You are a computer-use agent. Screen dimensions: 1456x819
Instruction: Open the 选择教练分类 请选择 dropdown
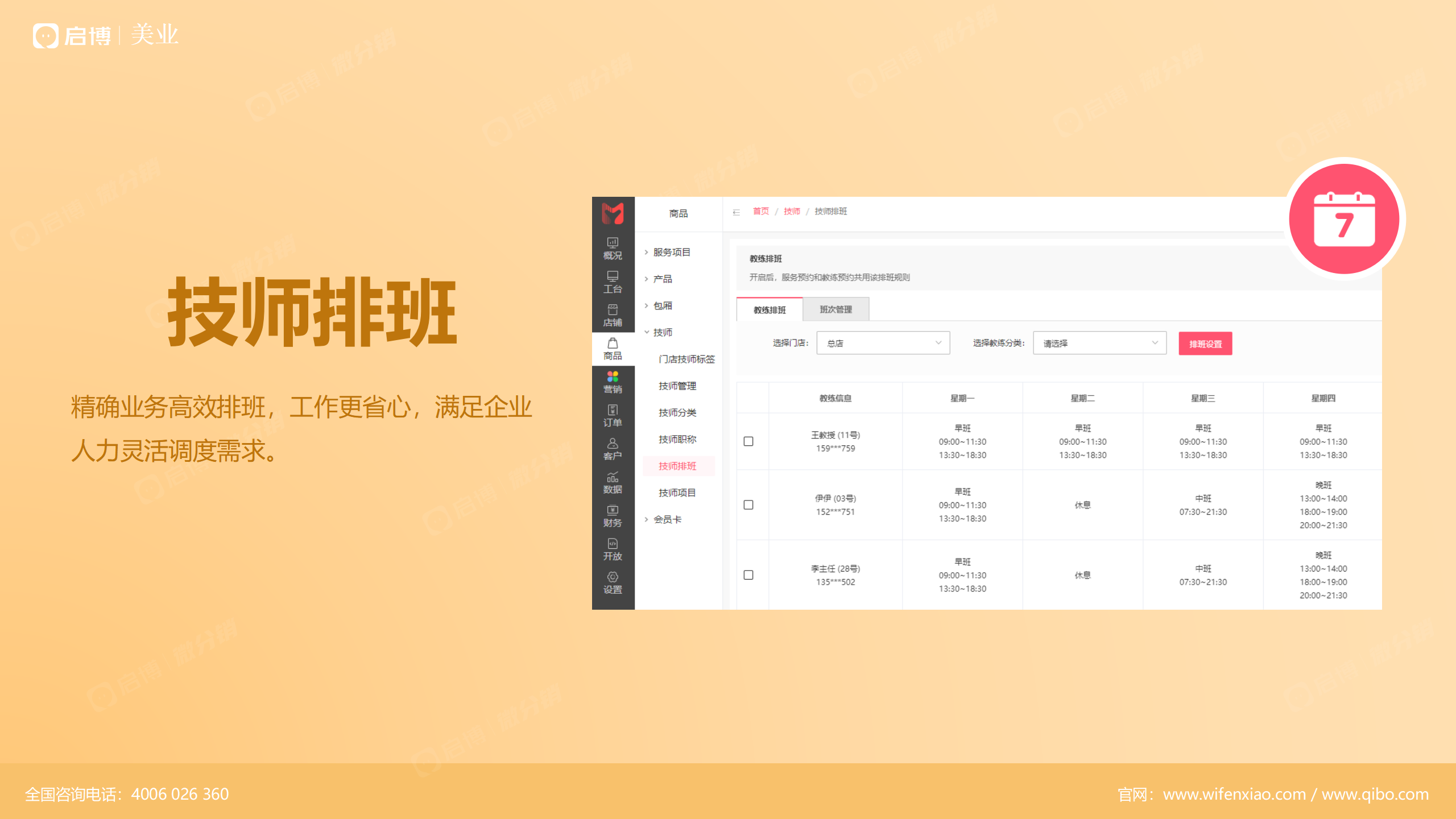(1099, 343)
